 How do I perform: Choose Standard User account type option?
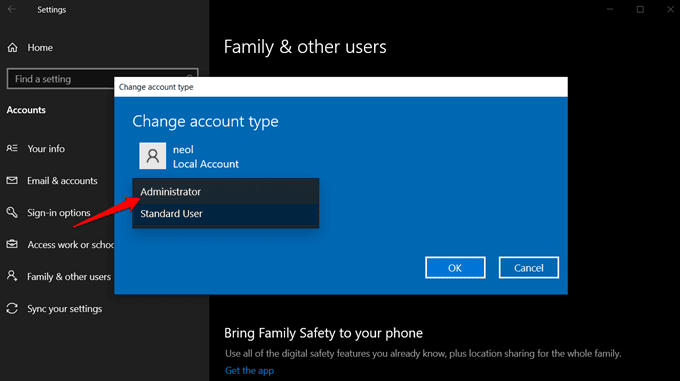[x=226, y=214]
